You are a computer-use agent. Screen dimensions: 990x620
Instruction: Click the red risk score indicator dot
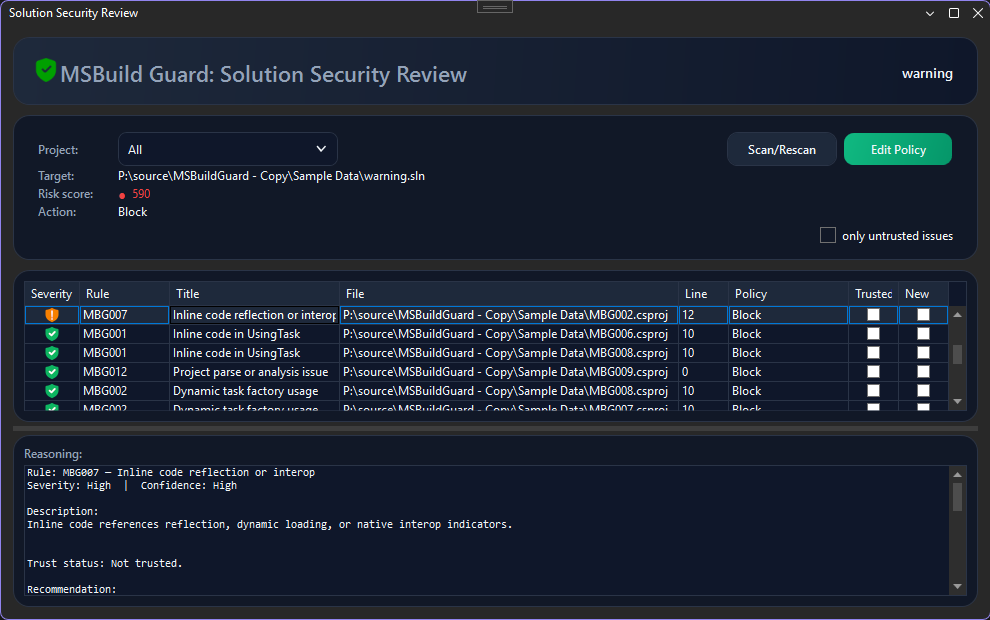coord(122,196)
